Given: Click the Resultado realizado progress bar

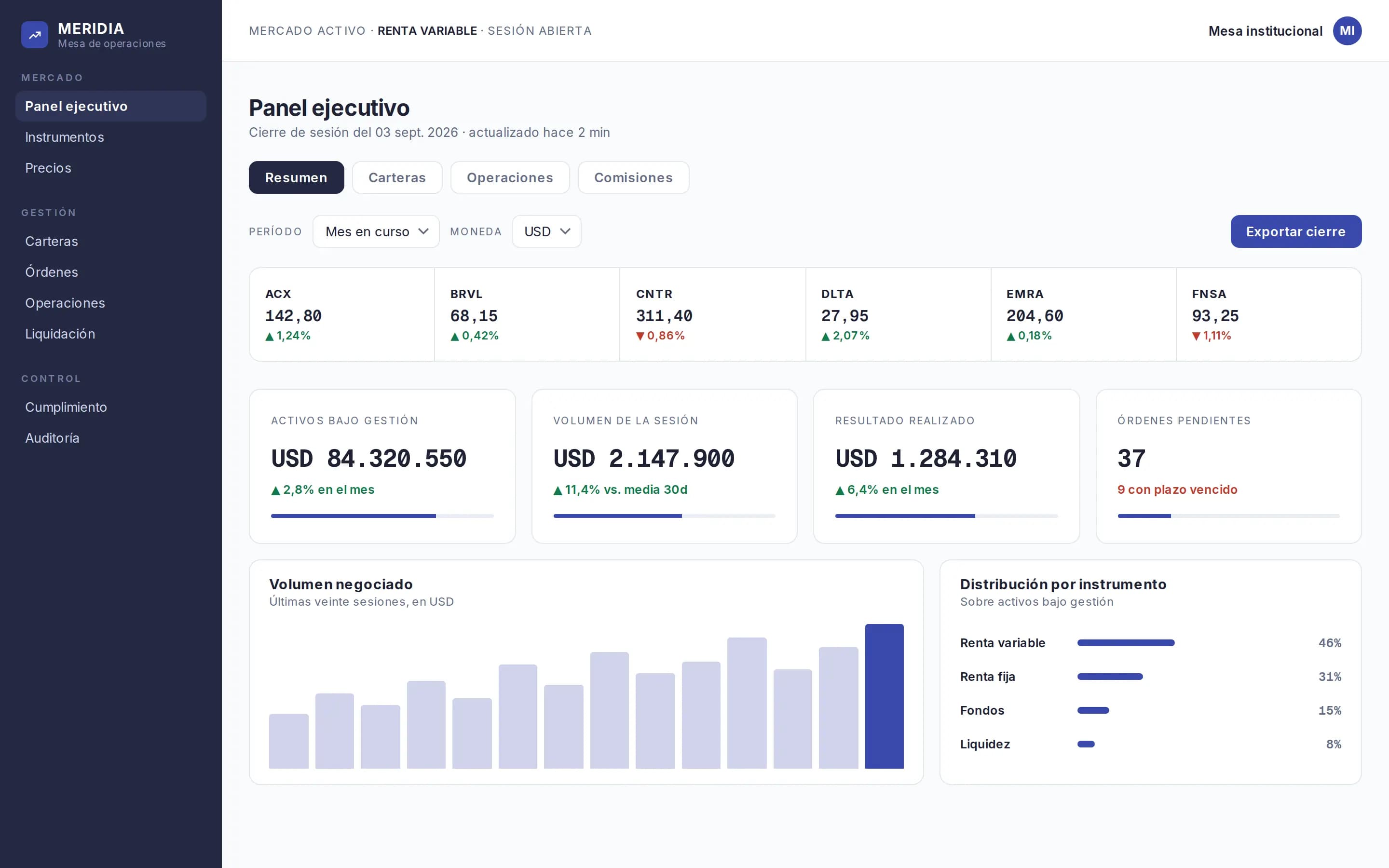Looking at the screenshot, I should pos(946,516).
